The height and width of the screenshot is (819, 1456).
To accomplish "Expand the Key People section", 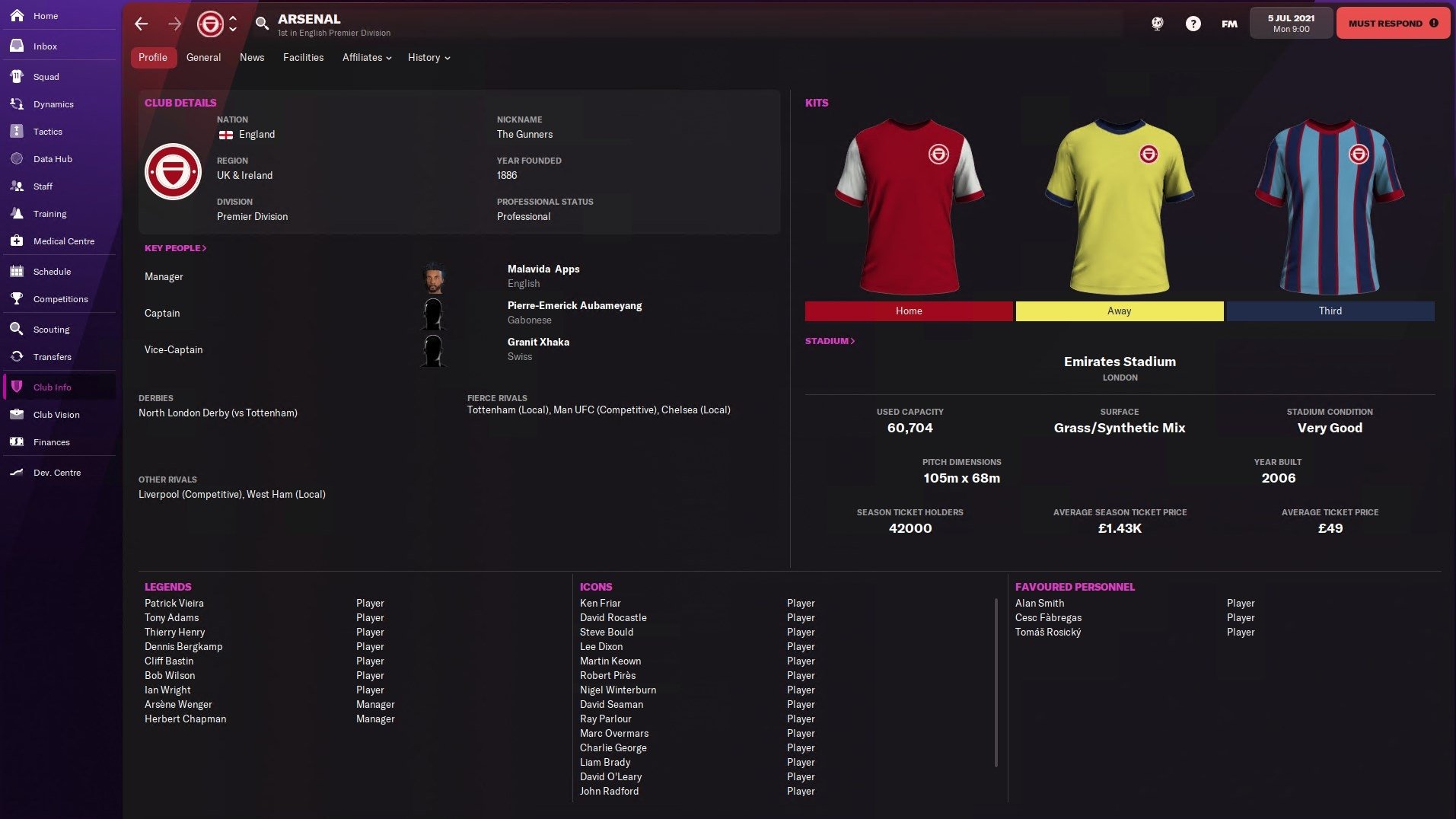I will pos(176,248).
